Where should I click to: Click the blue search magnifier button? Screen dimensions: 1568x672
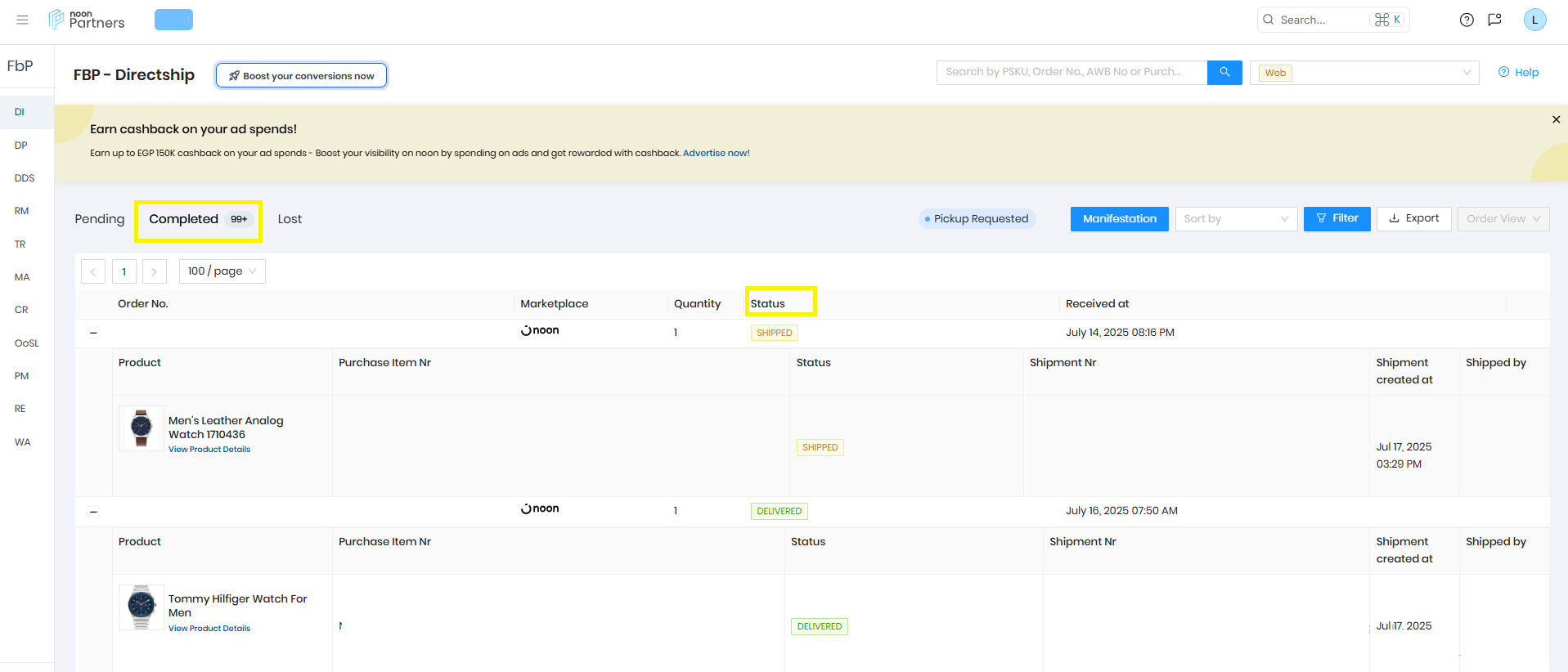pos(1224,73)
